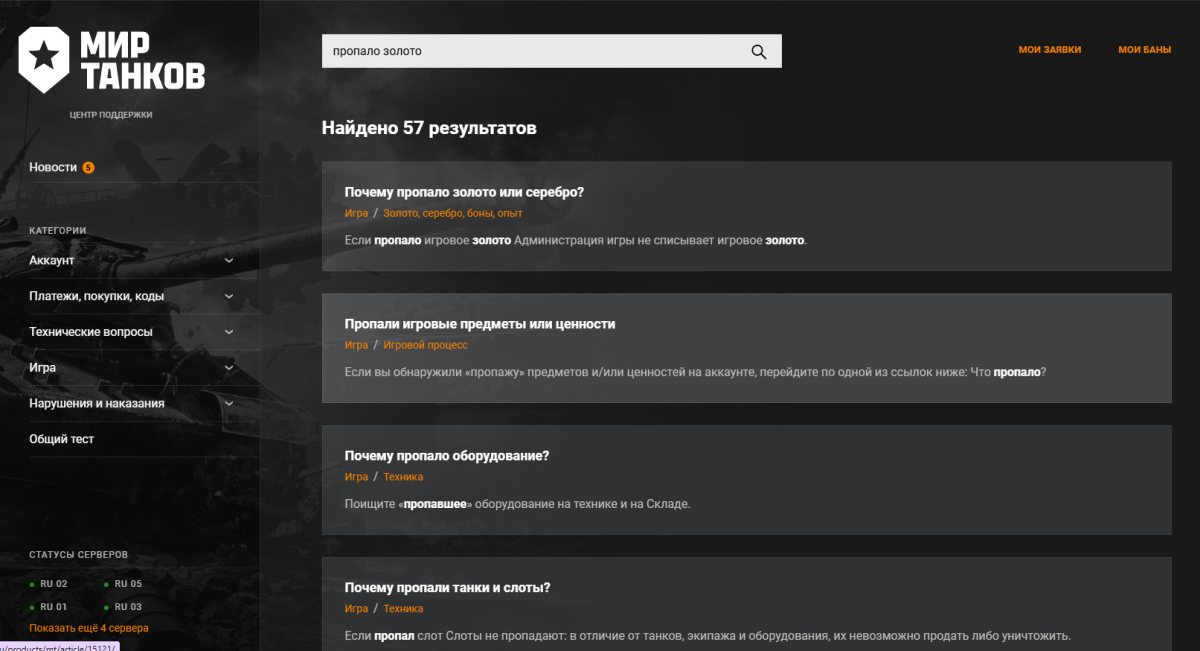This screenshot has width=1200, height=651.
Task: Click snippet 'Если вы обнаружили «пропажу» предметов'
Action: pyautogui.click(x=695, y=372)
